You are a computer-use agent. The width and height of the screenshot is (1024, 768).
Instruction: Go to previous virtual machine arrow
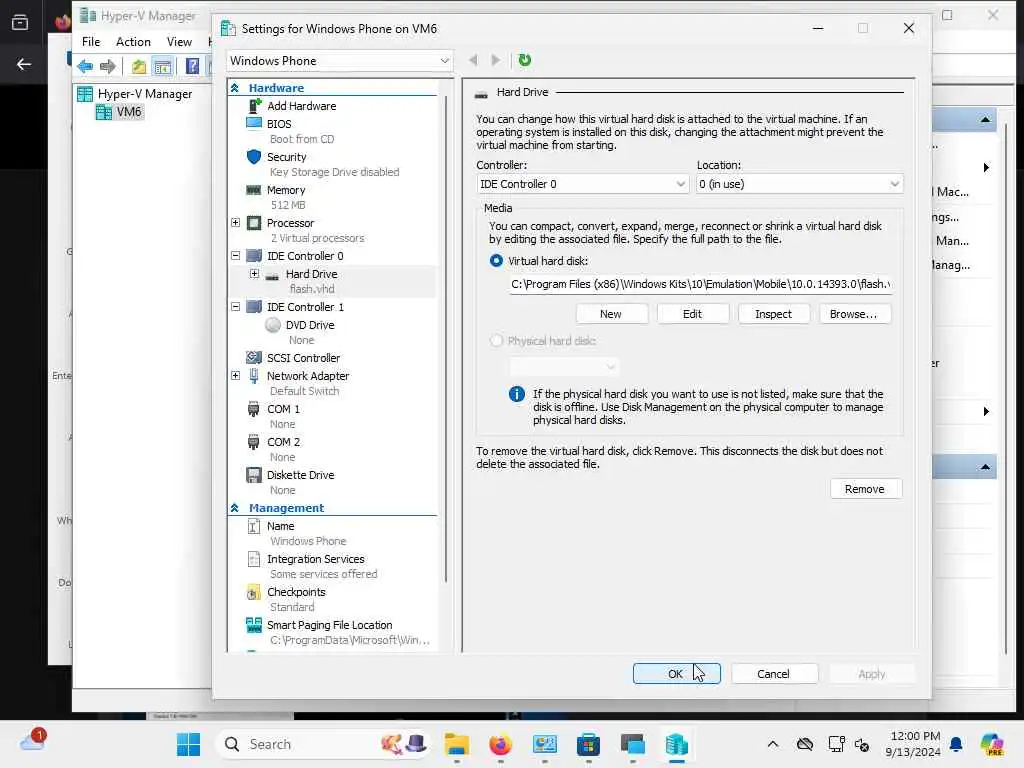click(473, 60)
